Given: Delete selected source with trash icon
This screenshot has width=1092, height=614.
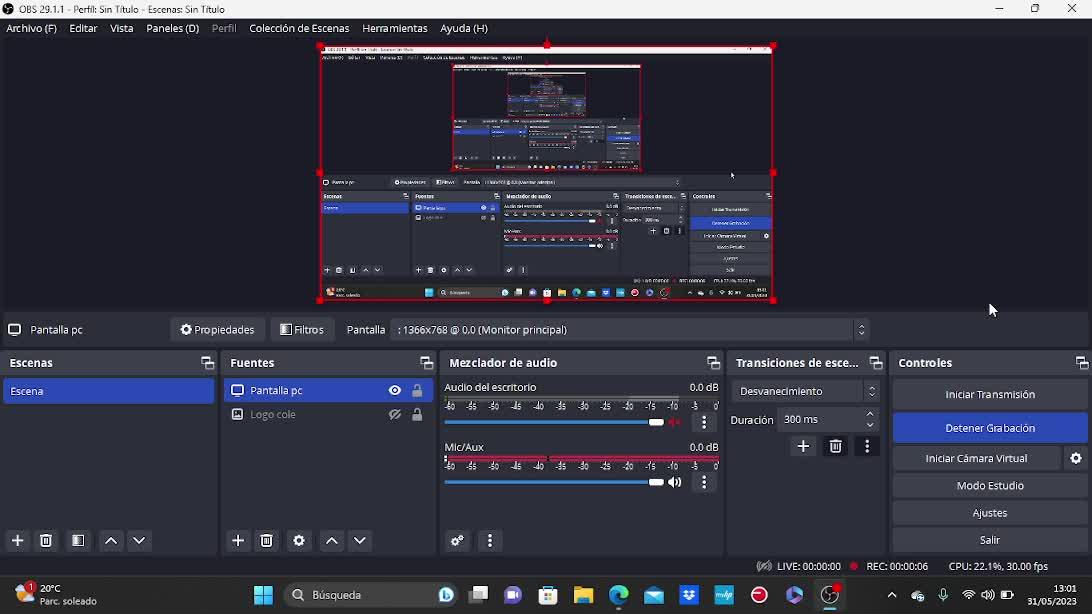Looking at the screenshot, I should 267,541.
